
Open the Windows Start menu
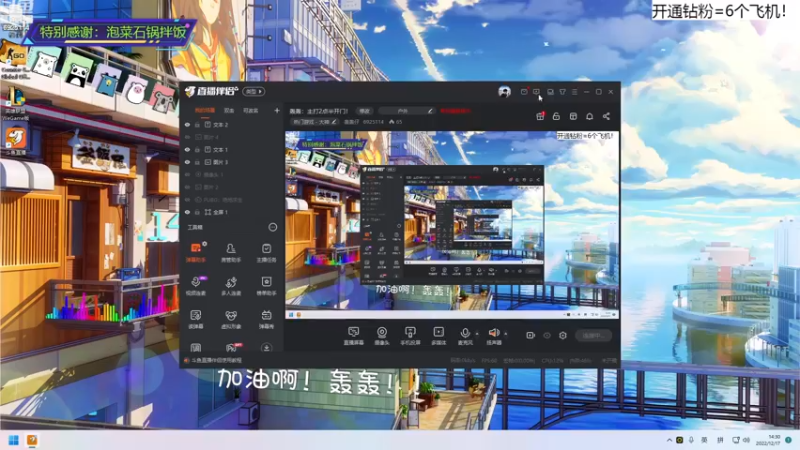[14, 440]
